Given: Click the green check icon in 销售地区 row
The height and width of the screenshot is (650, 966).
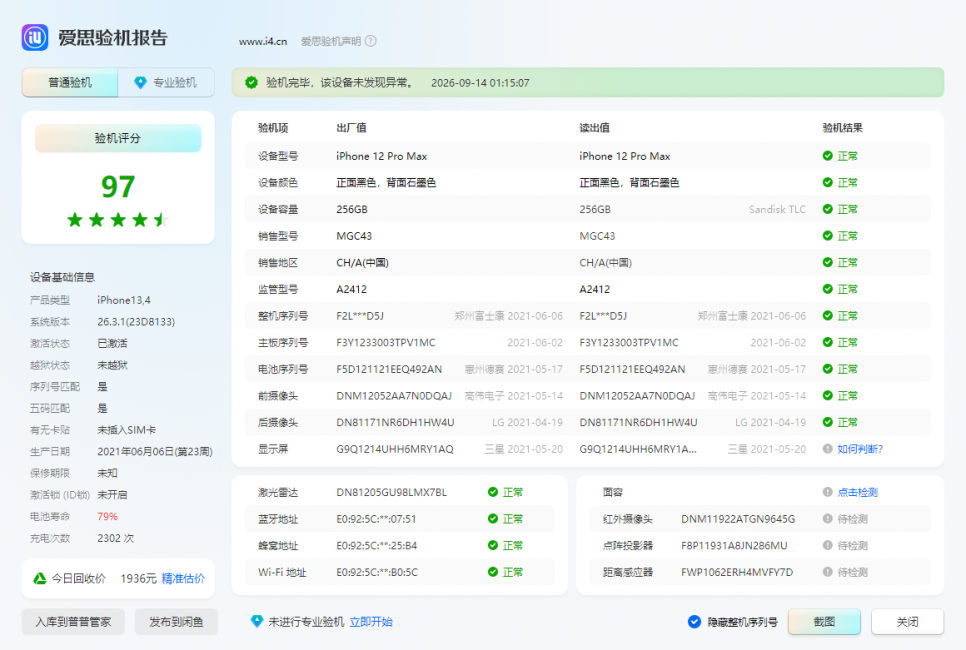Looking at the screenshot, I should 828,262.
